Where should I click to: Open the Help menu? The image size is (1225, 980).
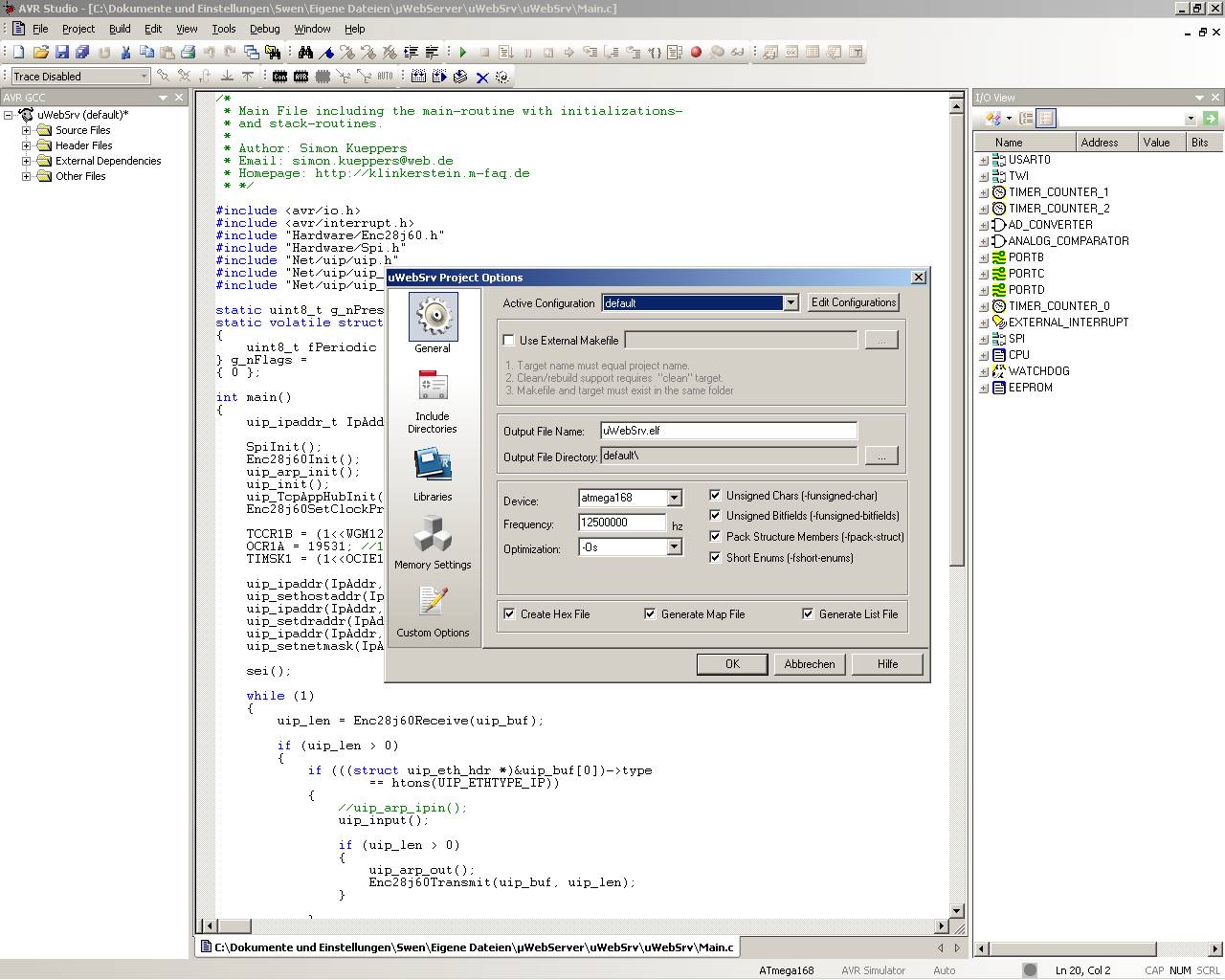pyautogui.click(x=355, y=29)
